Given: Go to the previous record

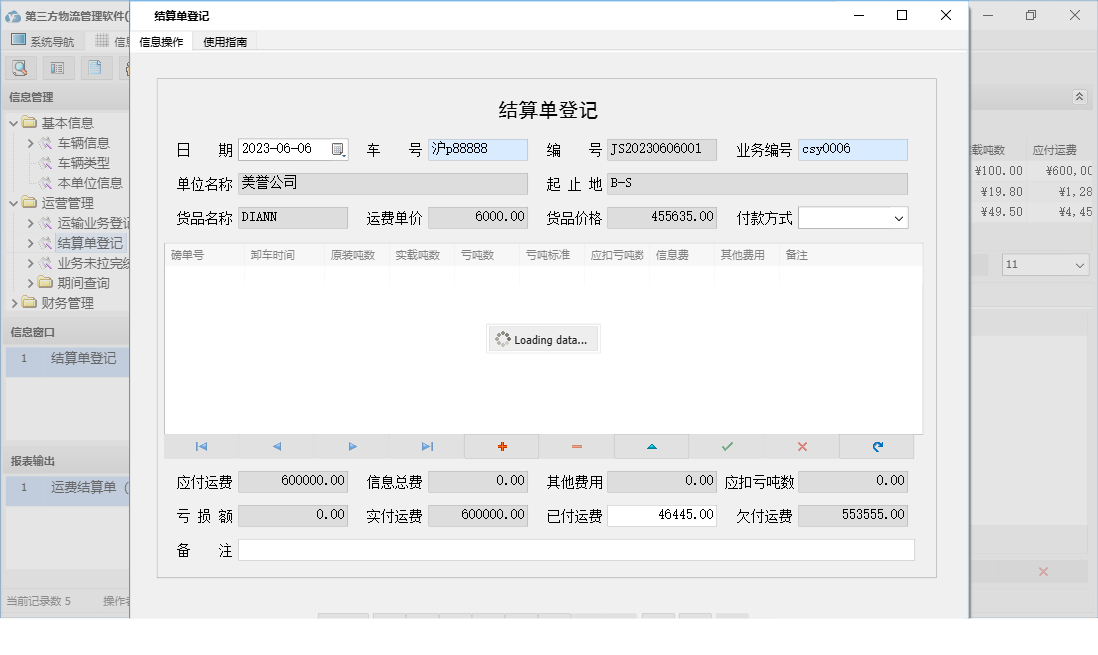Looking at the screenshot, I should [276, 446].
